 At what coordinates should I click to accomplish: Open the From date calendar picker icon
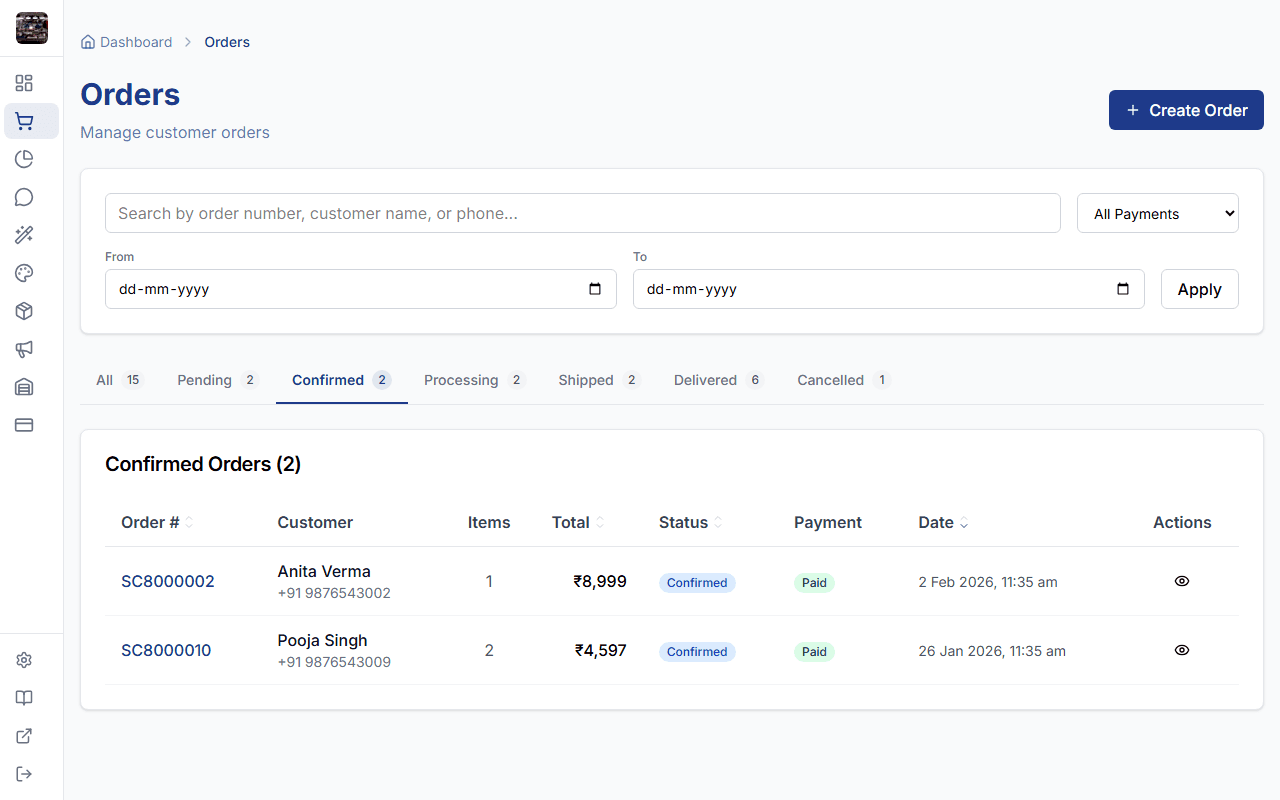595,289
